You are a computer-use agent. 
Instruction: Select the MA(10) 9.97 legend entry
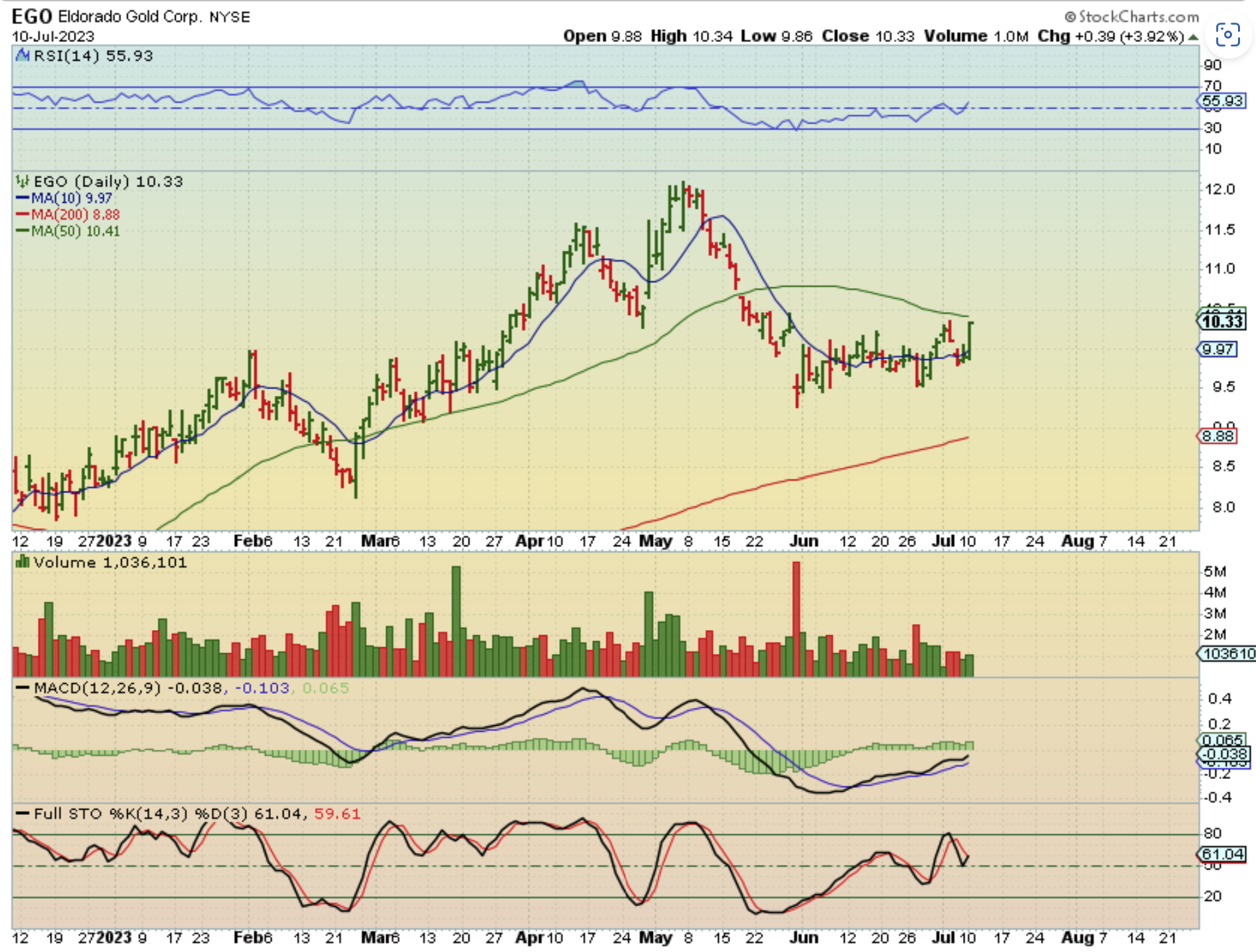pos(64,198)
